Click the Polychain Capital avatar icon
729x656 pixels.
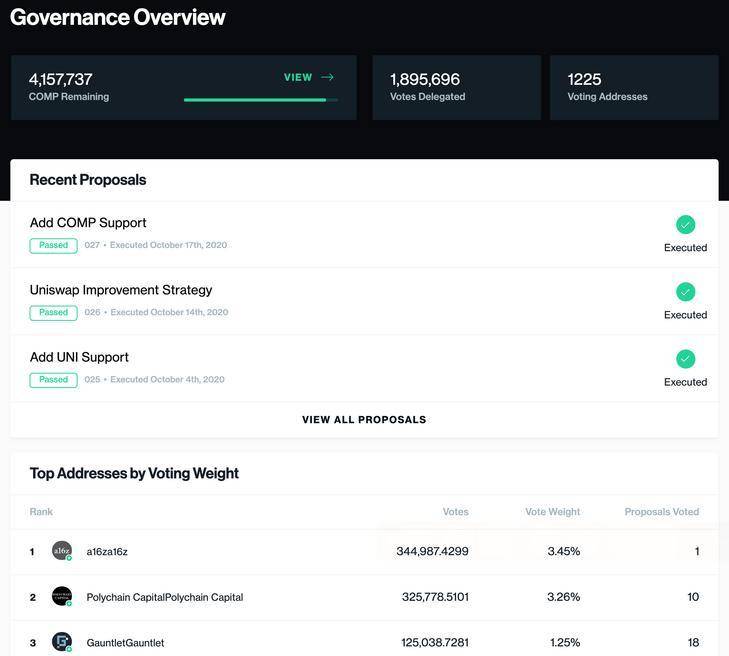pos(62,596)
